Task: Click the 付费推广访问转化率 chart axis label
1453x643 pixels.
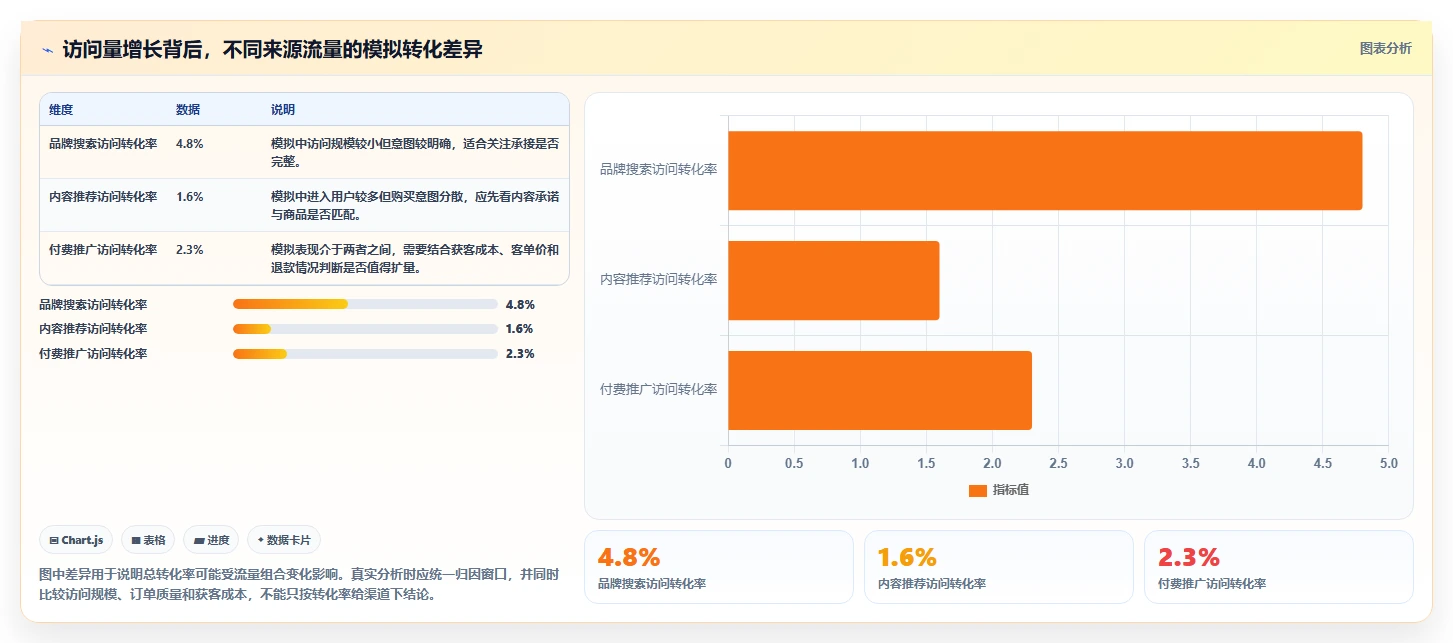Action: (658, 390)
